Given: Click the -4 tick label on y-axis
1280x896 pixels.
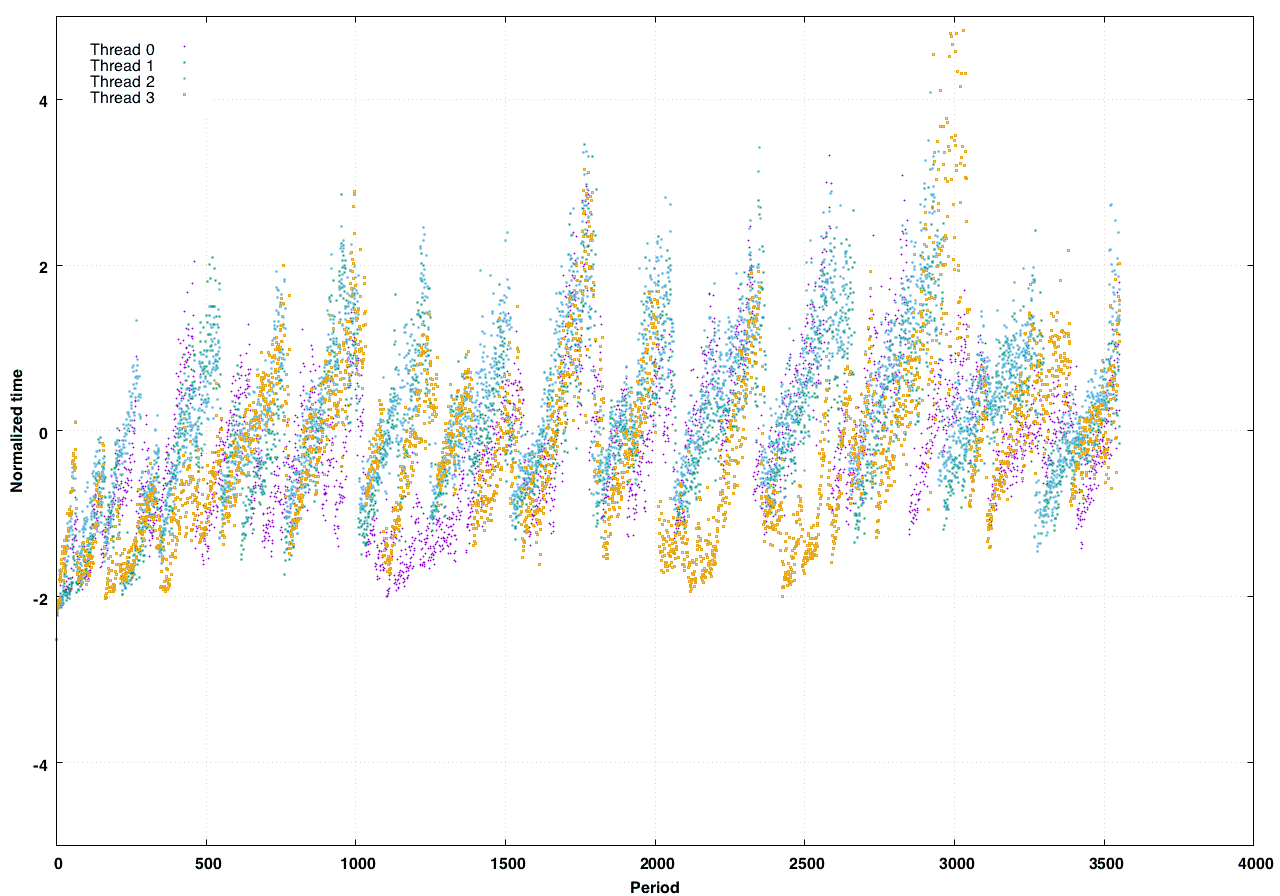Looking at the screenshot, I should tap(41, 763).
